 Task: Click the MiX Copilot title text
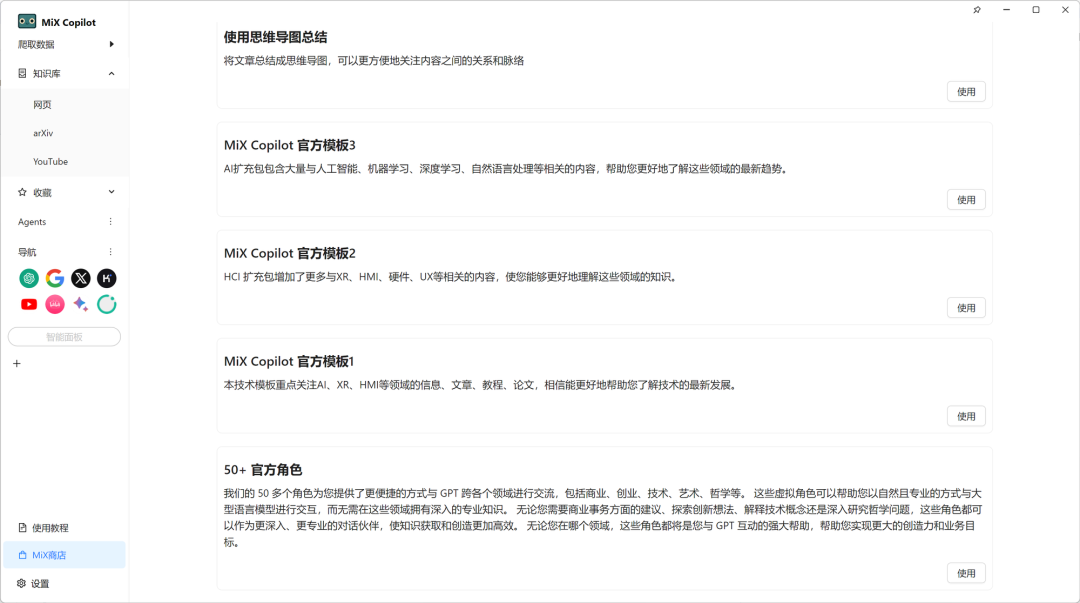click(69, 22)
